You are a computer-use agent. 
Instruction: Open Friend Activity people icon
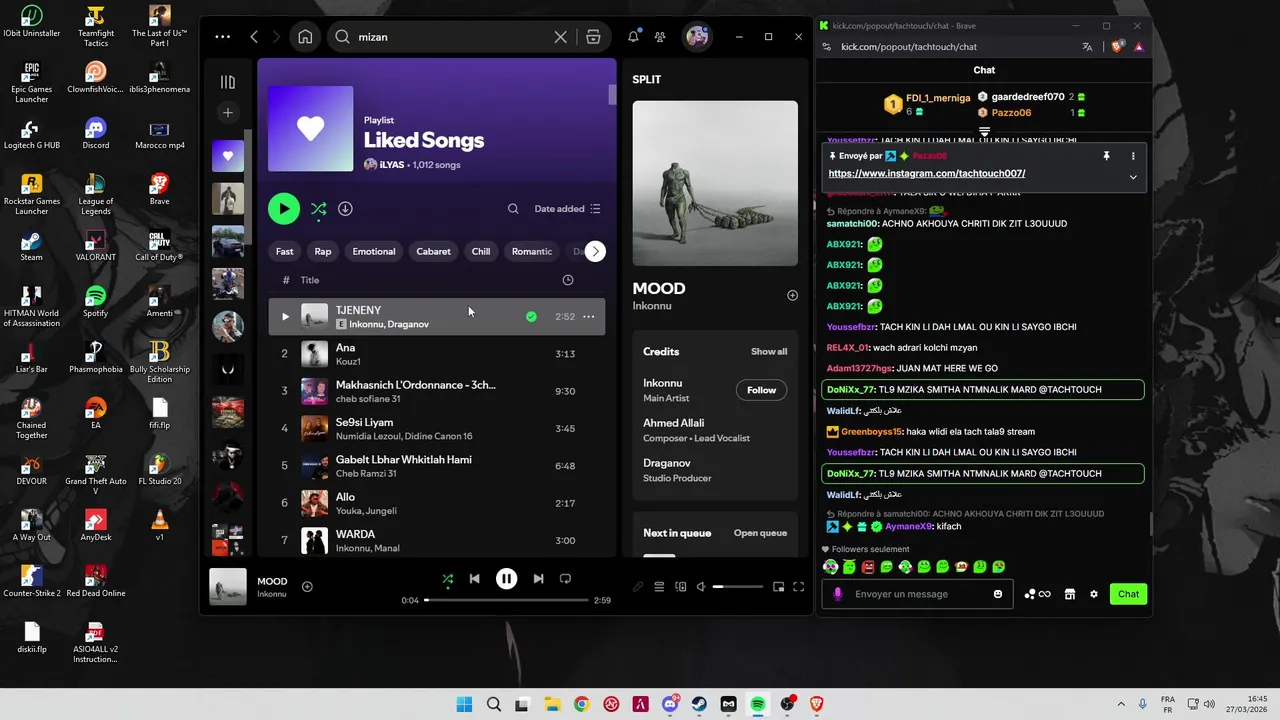tap(660, 37)
